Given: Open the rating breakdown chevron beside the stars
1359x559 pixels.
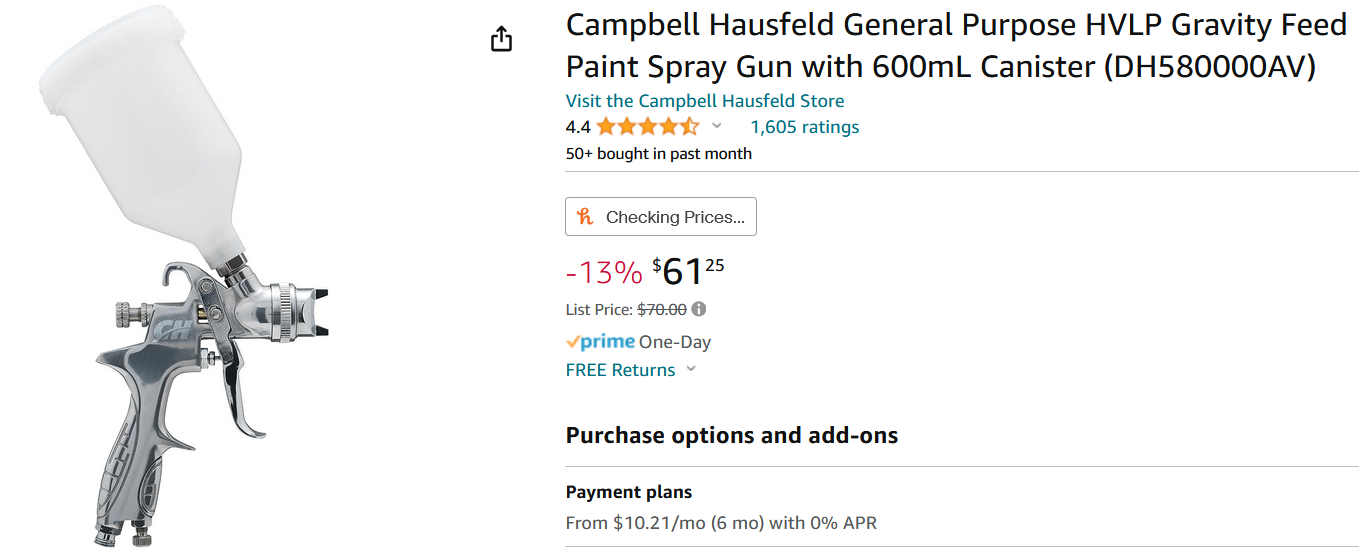Looking at the screenshot, I should coord(716,126).
